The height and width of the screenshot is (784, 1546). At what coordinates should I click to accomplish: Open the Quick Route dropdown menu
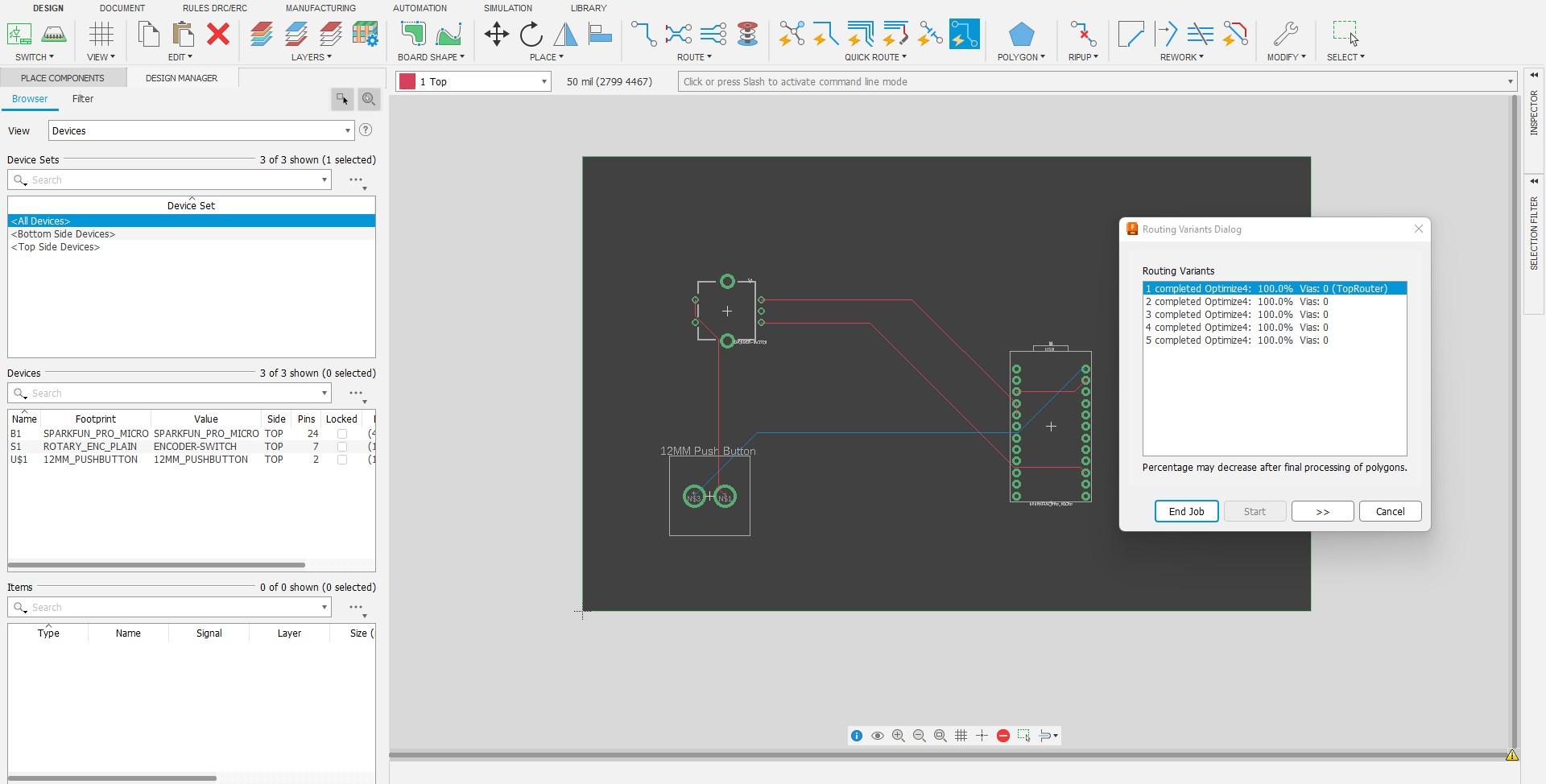point(875,57)
